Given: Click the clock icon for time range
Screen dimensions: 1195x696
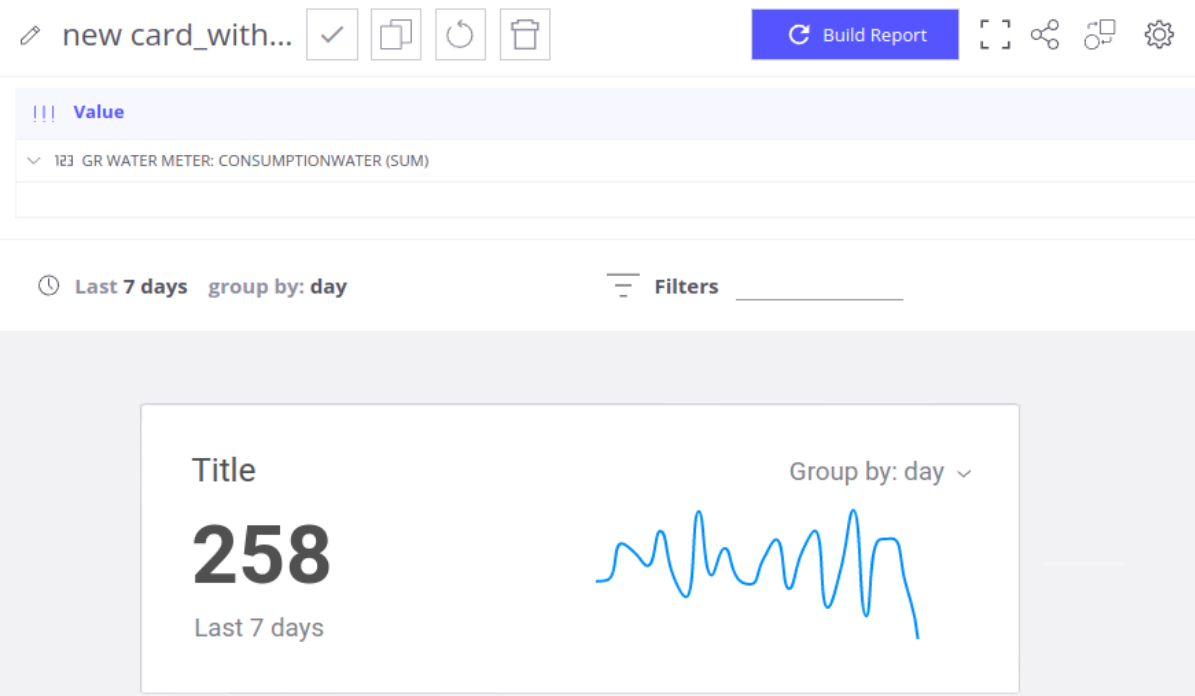Looking at the screenshot, I should [48, 286].
